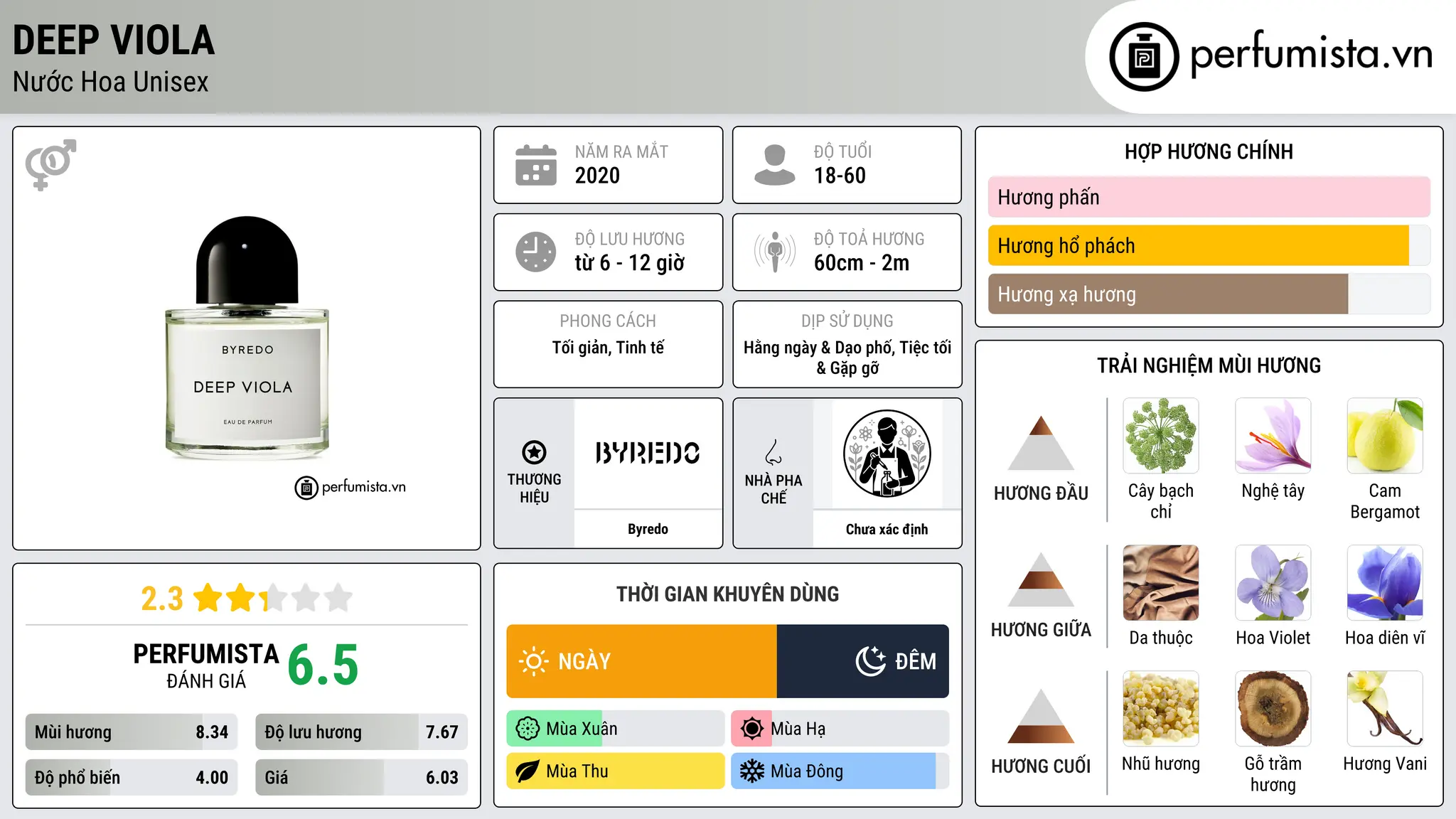Click the TRẢI NGHIỆM MÙI HƯƠNG heading
Screen dimensions: 1456x819
(1209, 365)
